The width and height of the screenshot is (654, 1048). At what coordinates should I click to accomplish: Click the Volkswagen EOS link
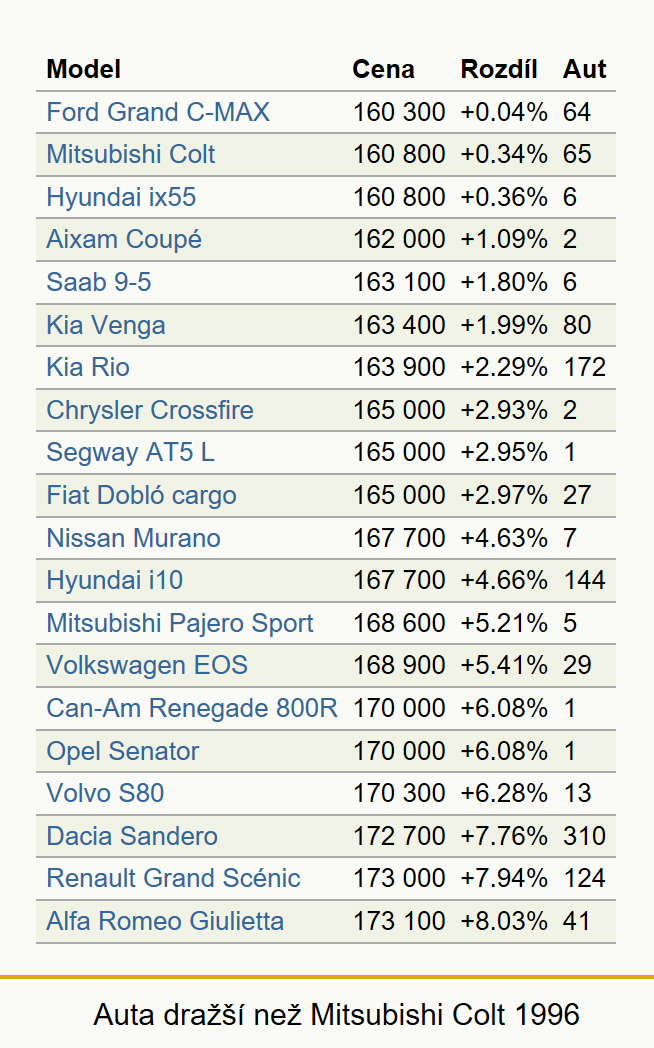point(148,666)
